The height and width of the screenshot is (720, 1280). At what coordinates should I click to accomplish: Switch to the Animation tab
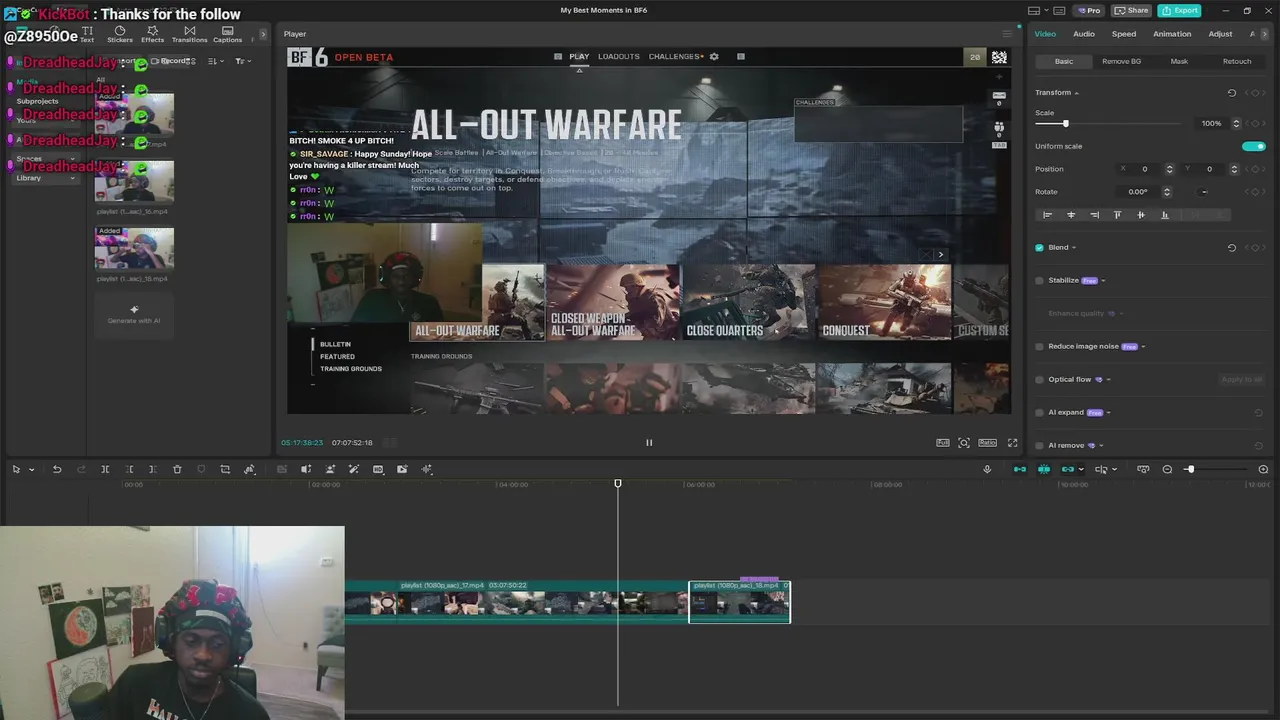[1172, 34]
